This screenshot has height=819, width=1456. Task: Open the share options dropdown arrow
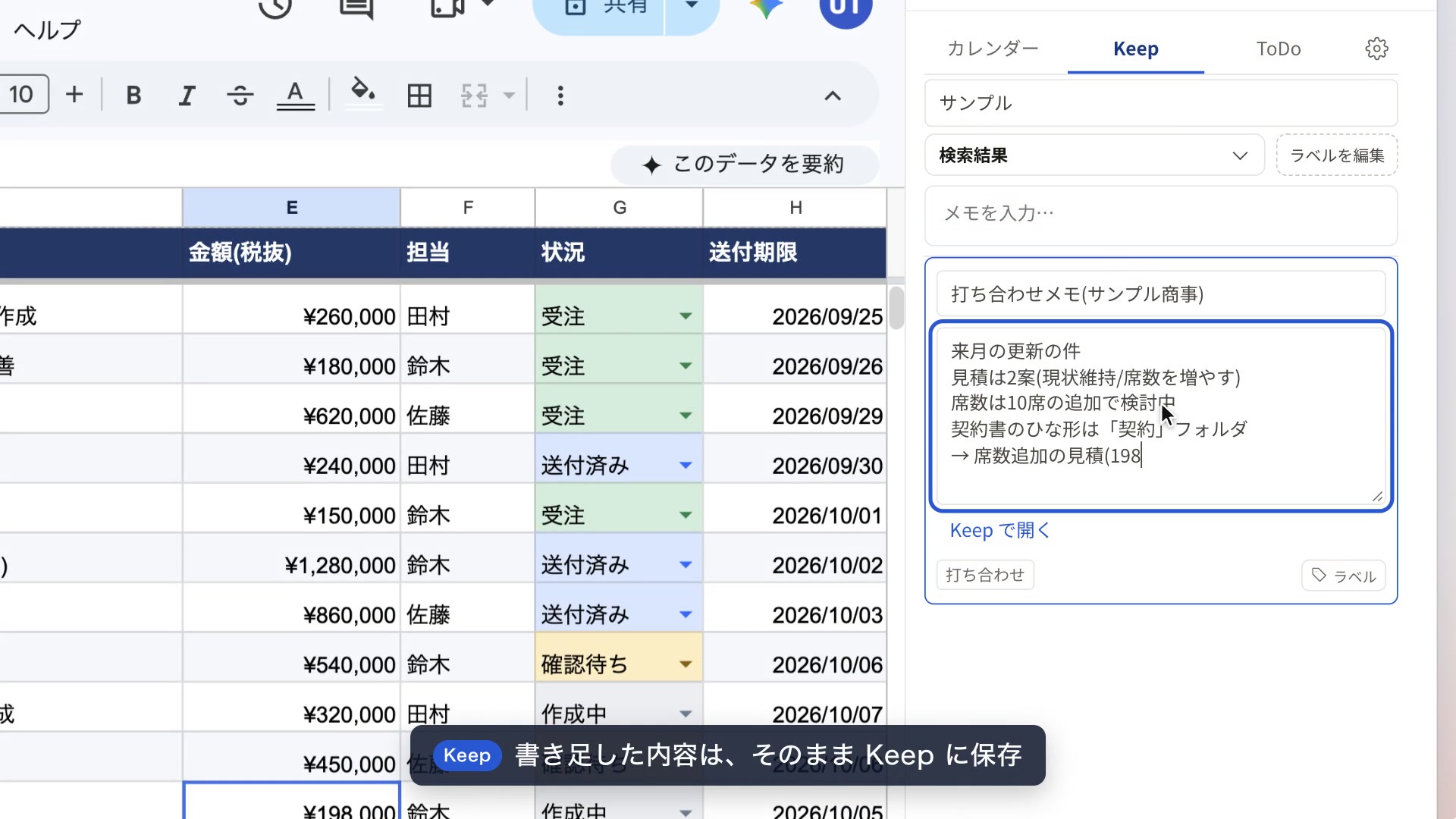click(x=692, y=8)
